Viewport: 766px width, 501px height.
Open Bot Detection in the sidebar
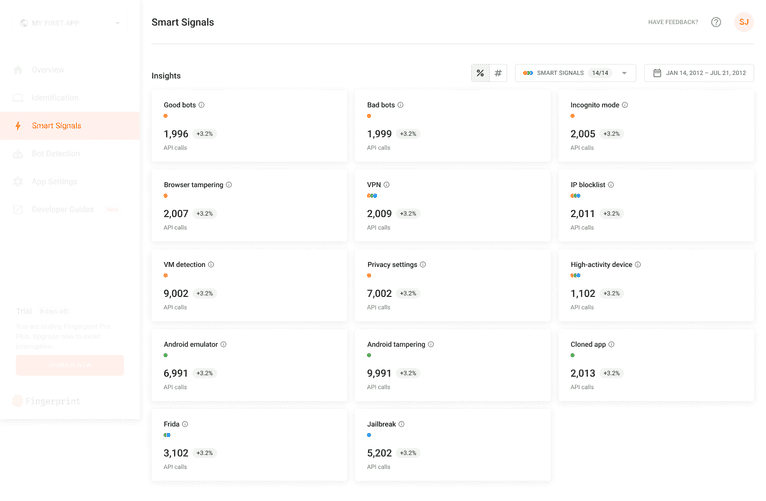coord(55,154)
